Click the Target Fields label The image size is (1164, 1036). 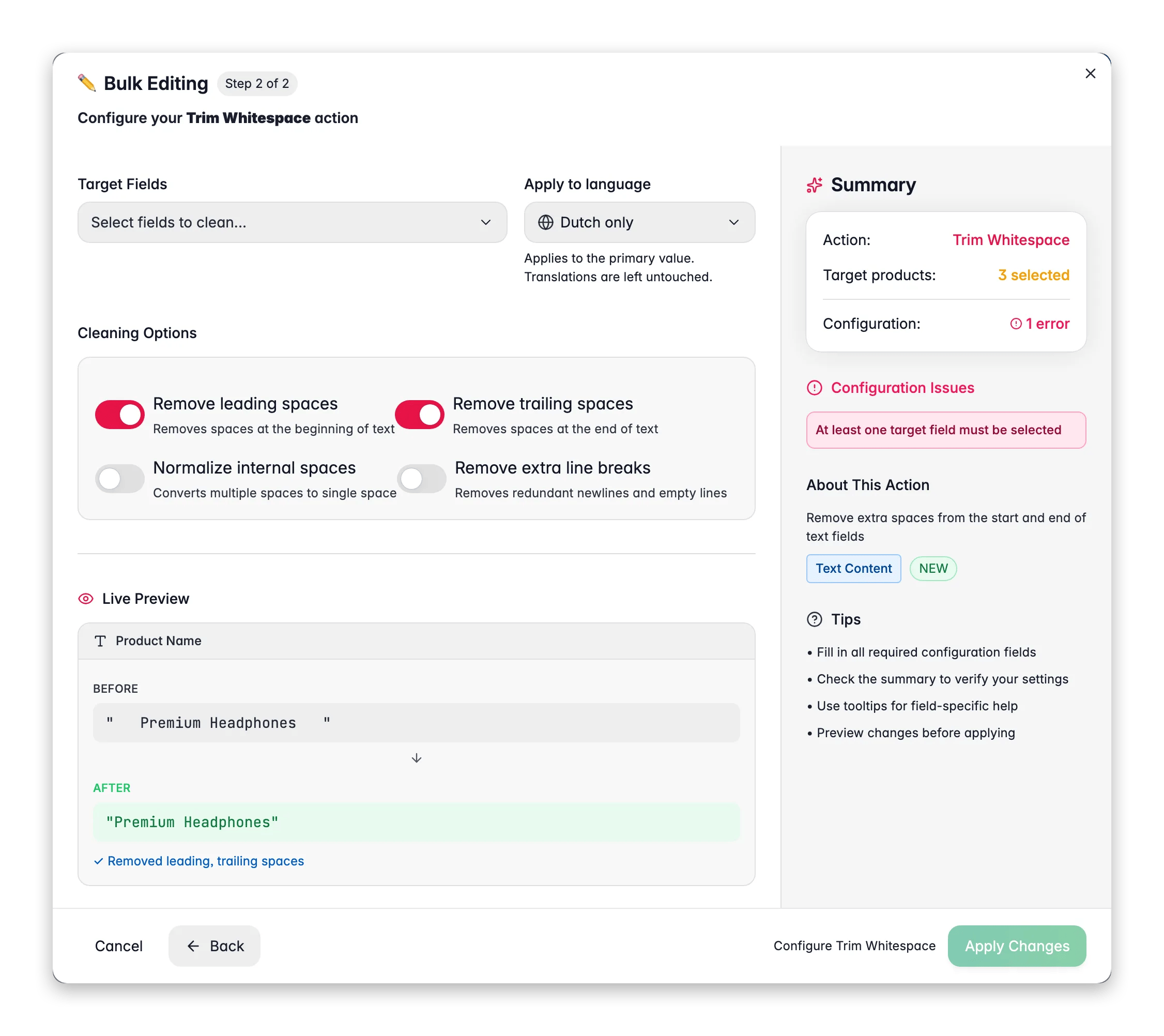point(122,185)
